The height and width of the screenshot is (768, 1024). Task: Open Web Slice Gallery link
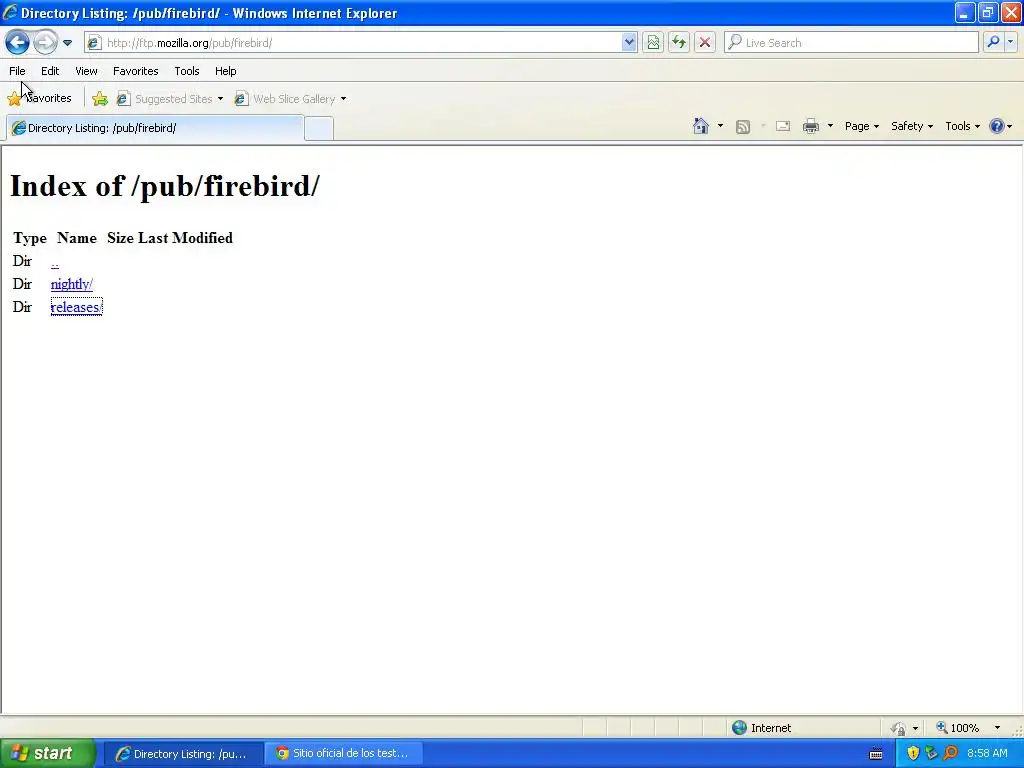tap(291, 99)
